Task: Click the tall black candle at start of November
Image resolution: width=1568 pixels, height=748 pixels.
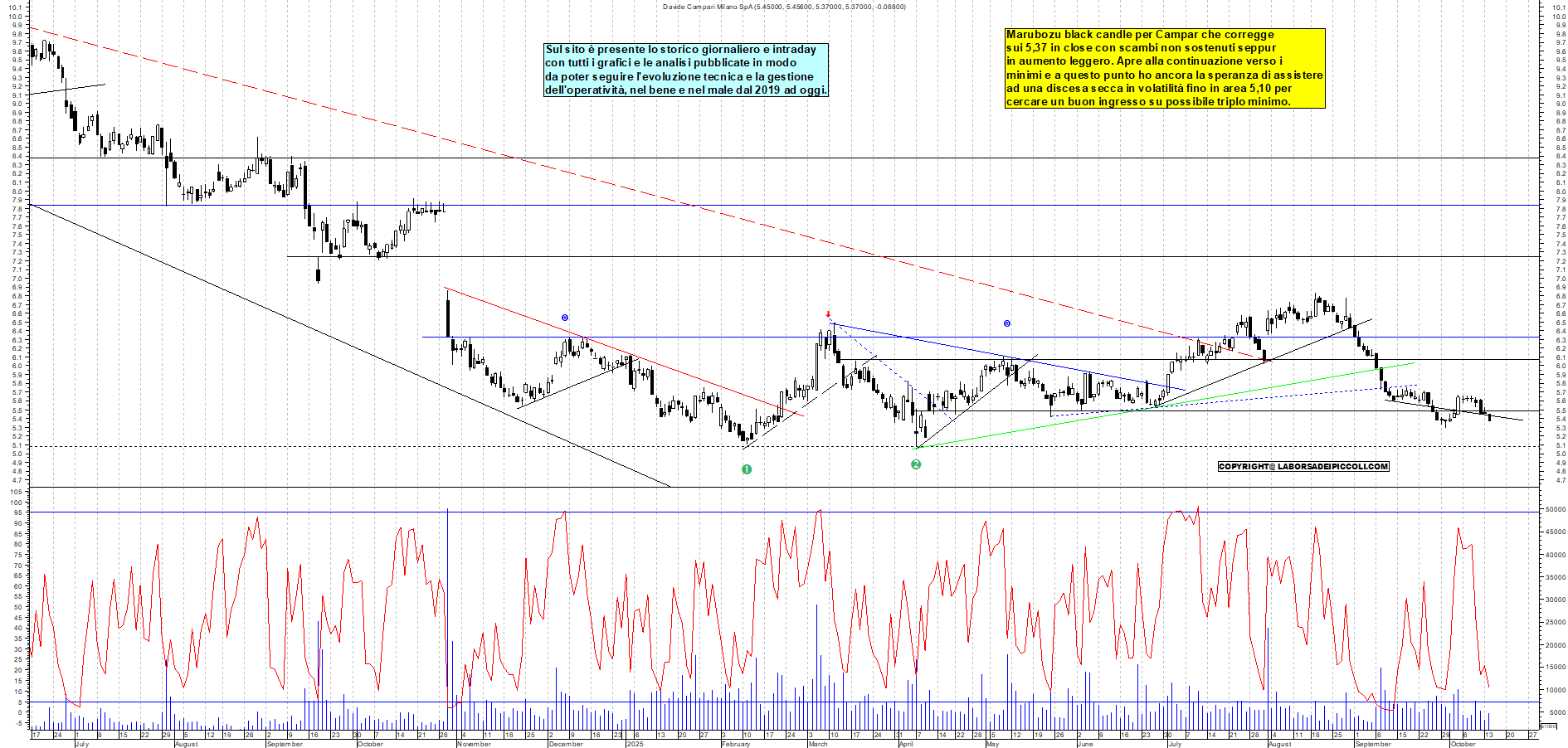Action: 448,317
